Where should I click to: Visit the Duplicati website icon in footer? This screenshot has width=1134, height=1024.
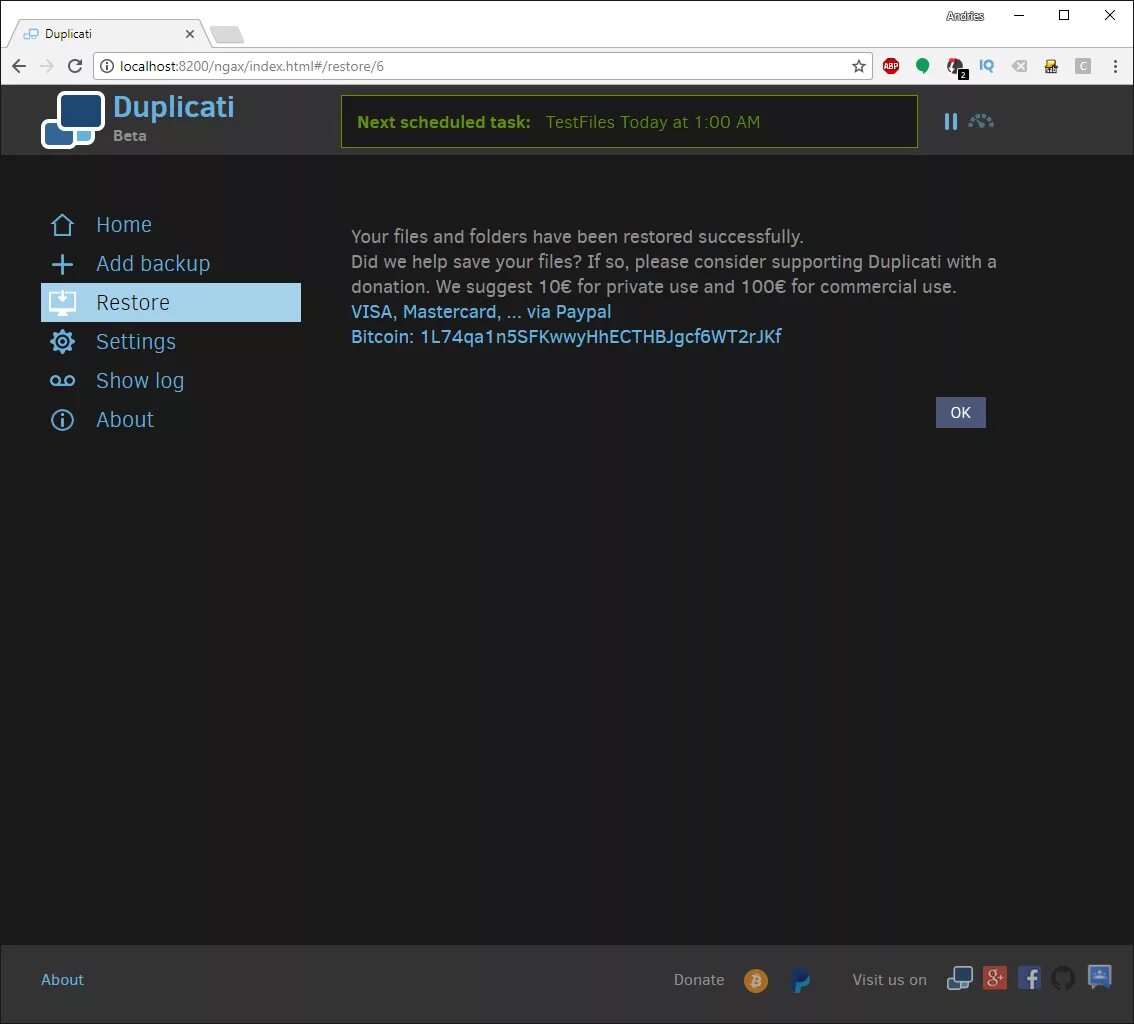[960, 979]
